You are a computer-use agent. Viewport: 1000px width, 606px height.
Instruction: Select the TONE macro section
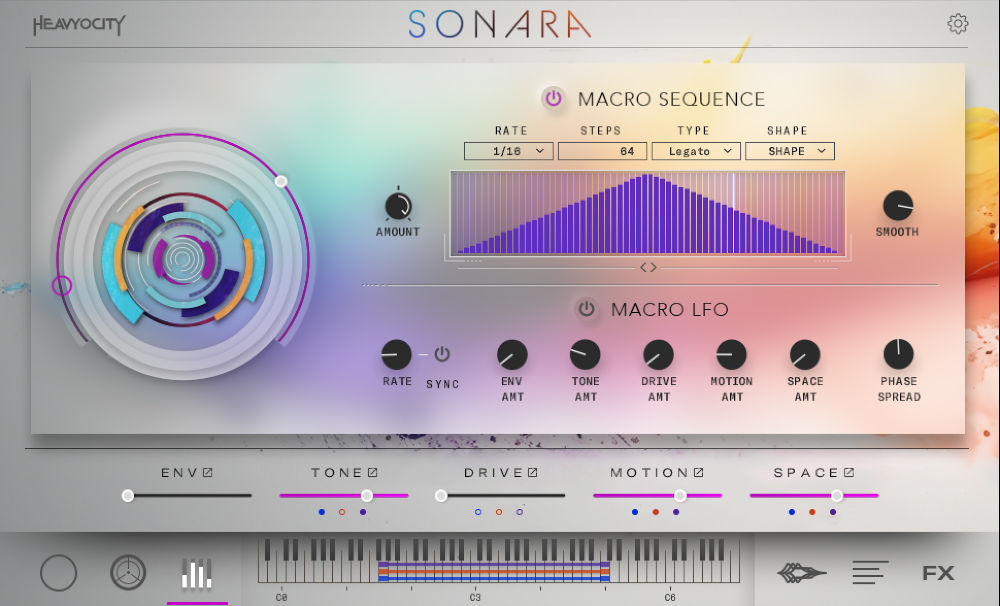point(340,471)
